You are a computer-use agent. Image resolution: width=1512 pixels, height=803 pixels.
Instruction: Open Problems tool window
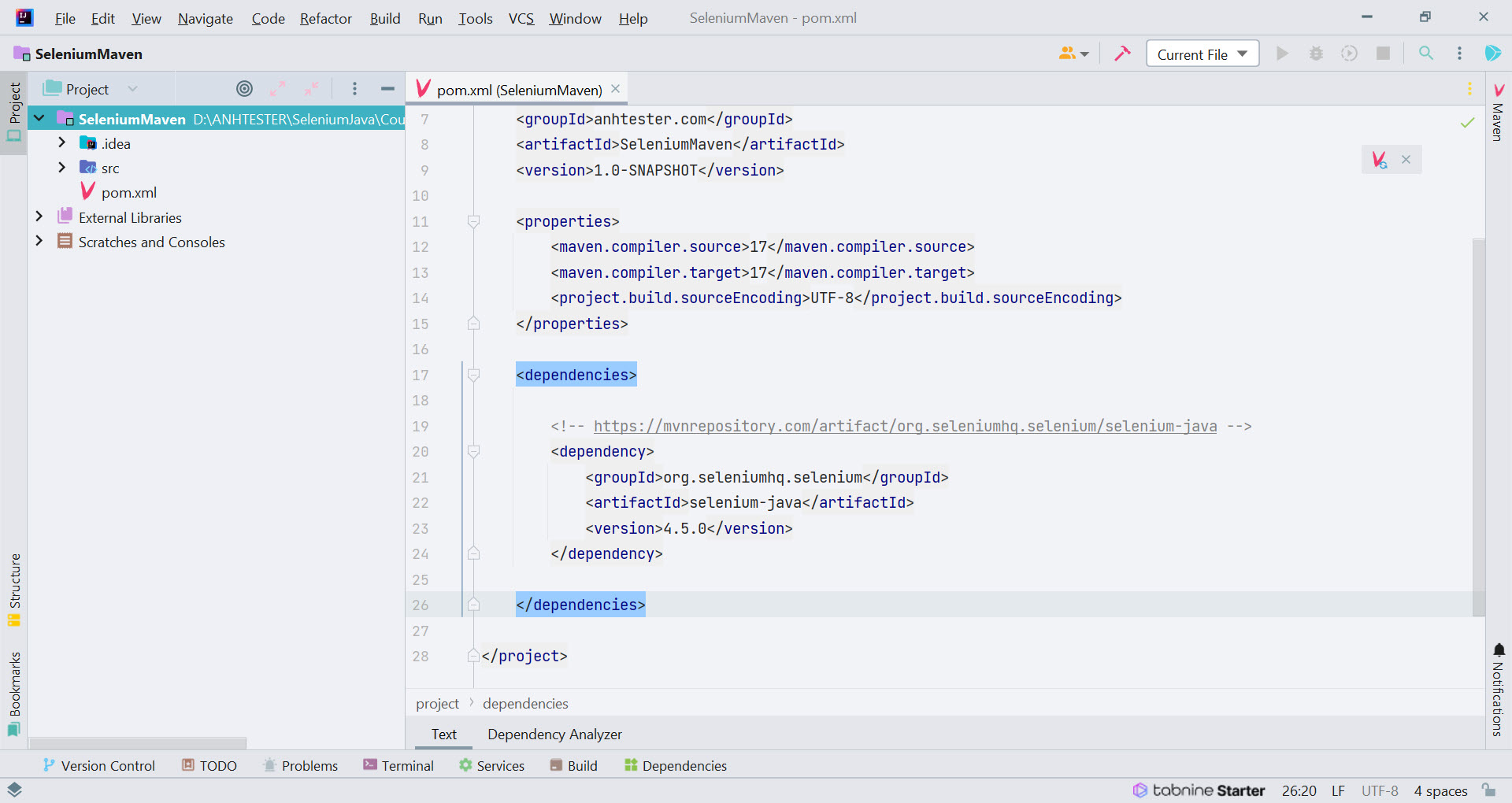(x=300, y=765)
